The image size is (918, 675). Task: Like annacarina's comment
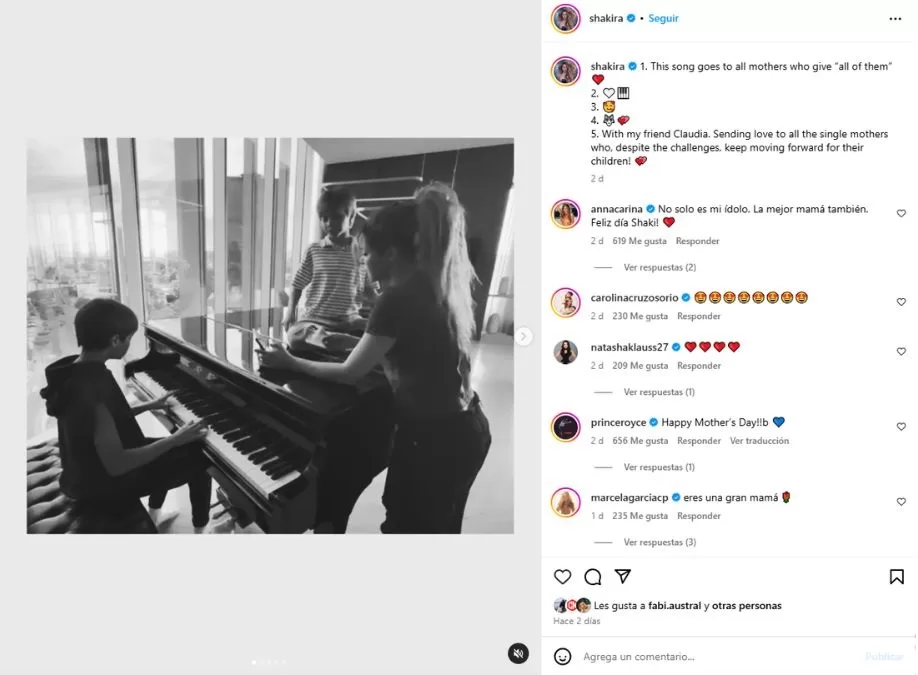[x=901, y=214]
